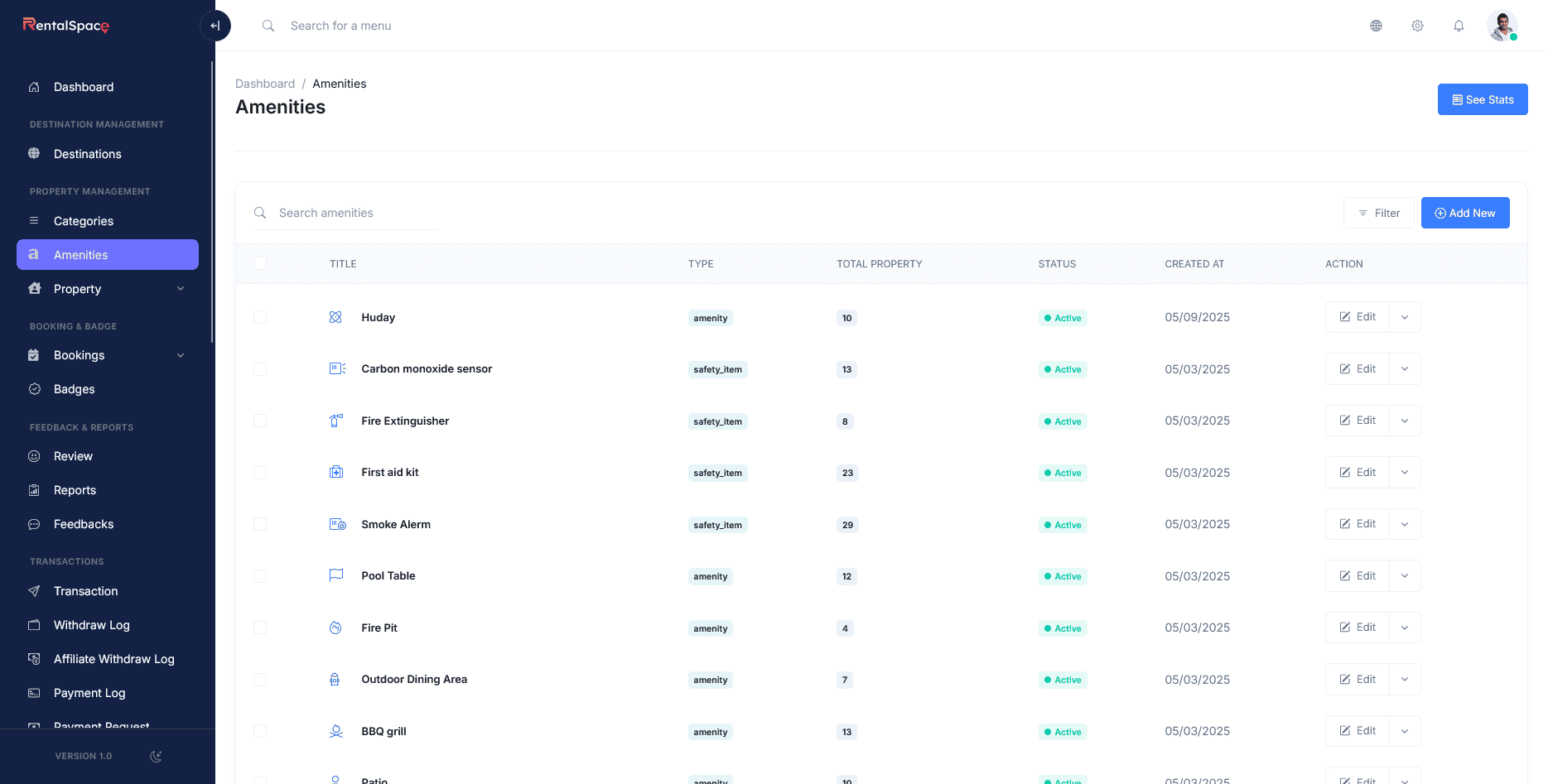Click the Fire Pit flame icon

[x=335, y=628]
